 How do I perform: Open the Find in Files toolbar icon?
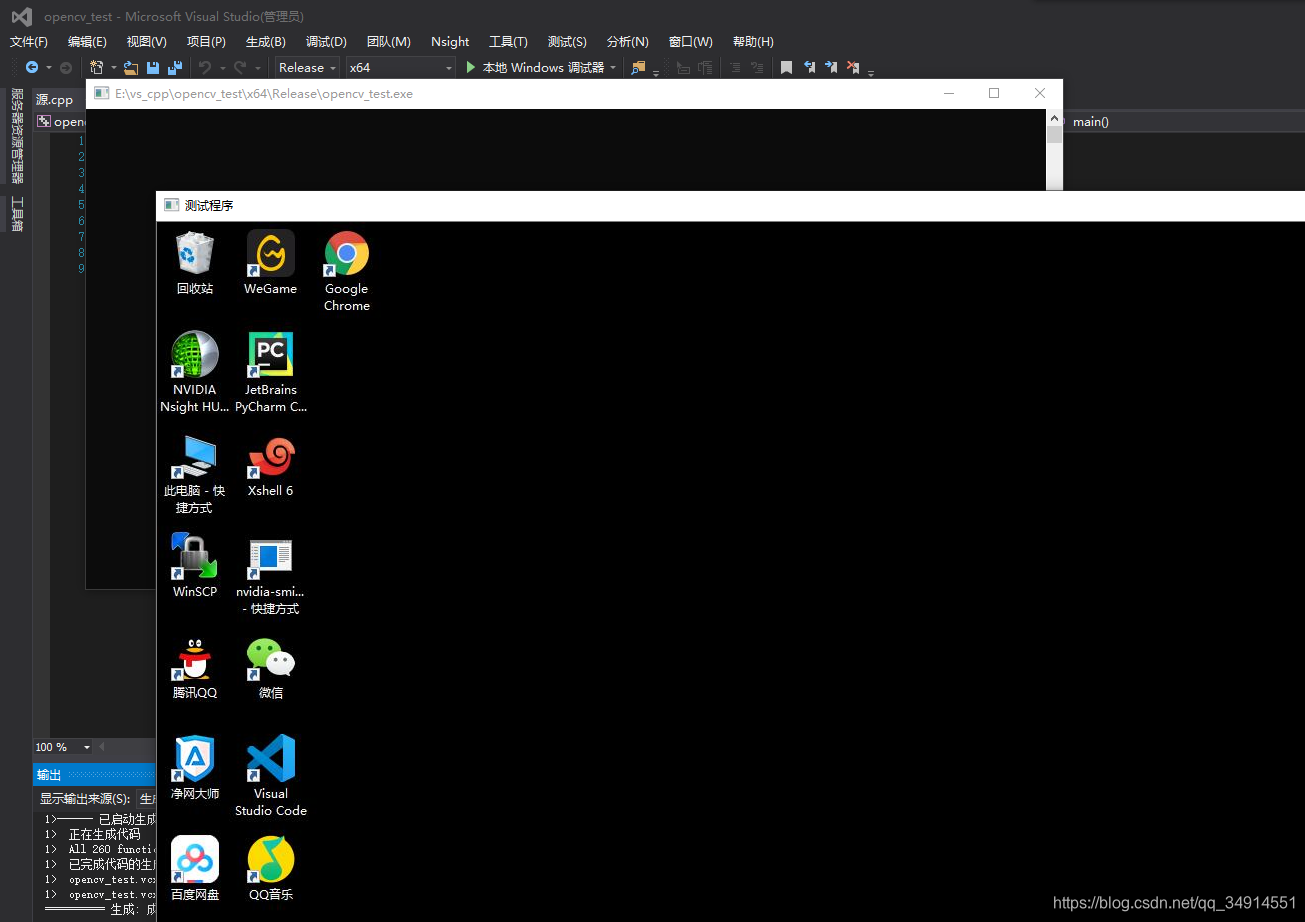point(639,68)
